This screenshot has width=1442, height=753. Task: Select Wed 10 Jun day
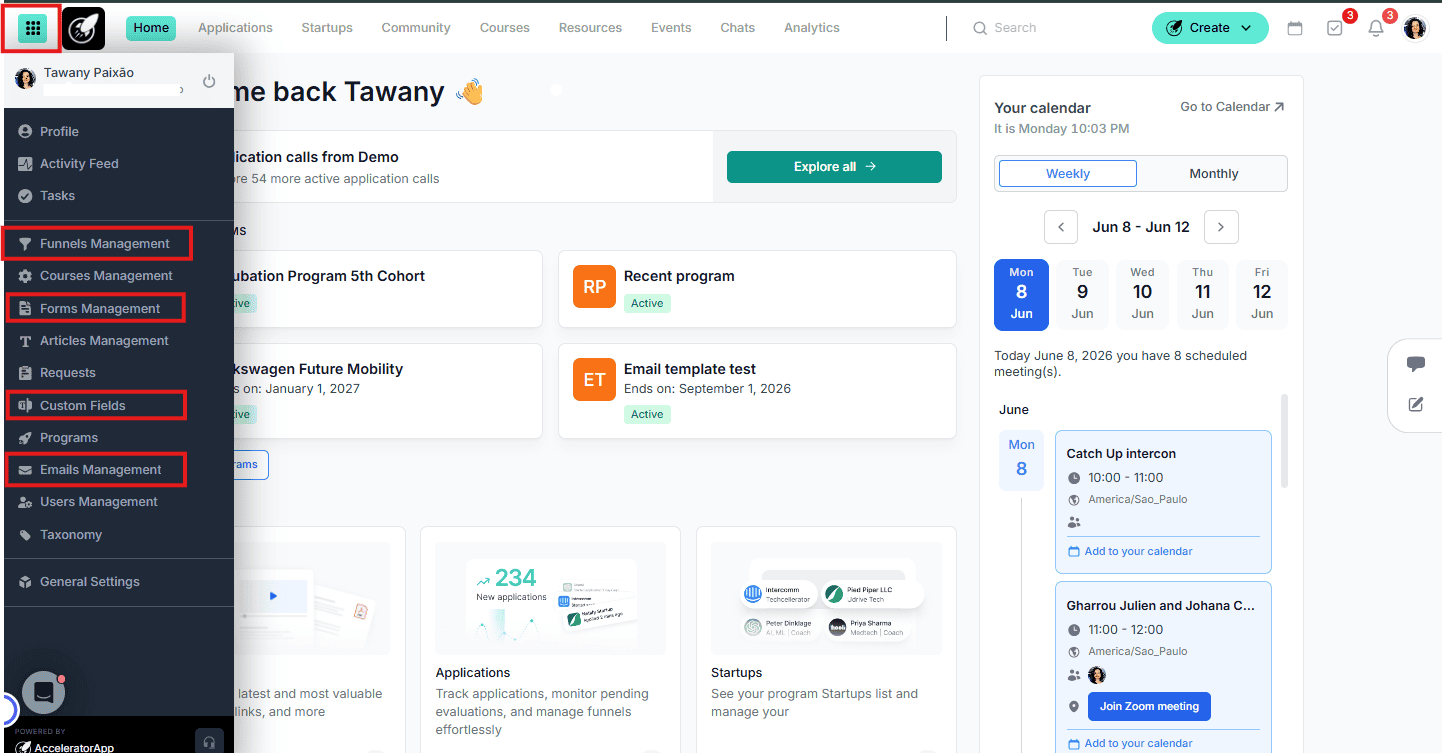pyautogui.click(x=1142, y=294)
